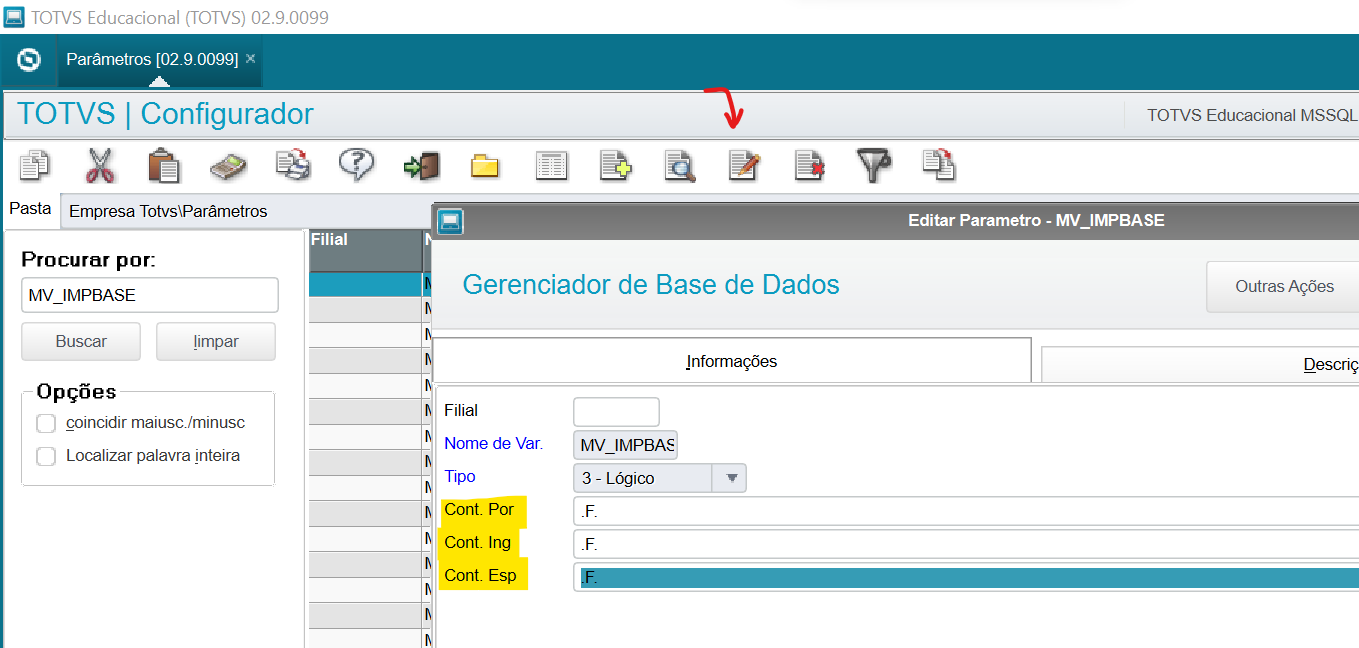
Task: Click the limpar button
Action: click(216, 341)
